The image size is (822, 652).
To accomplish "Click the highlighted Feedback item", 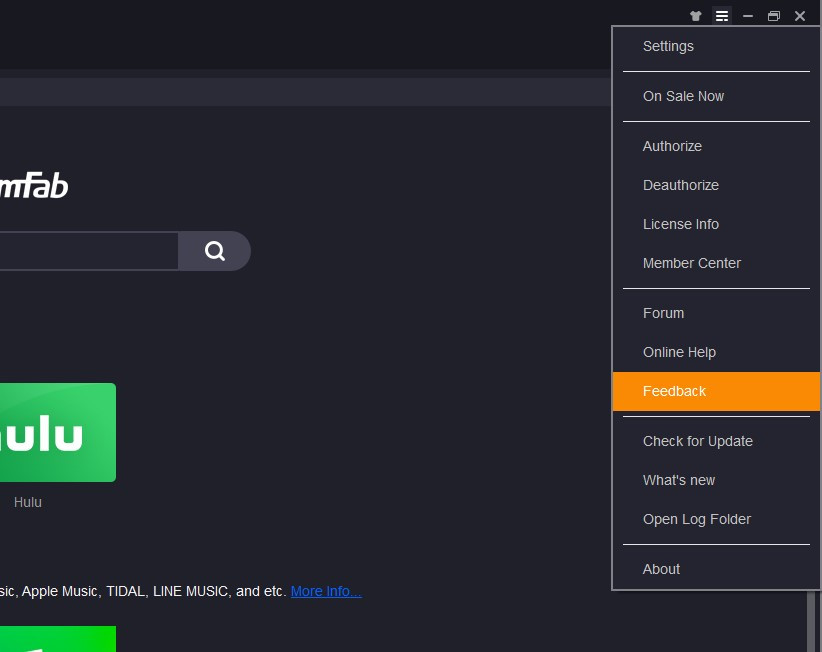I will coord(674,391).
